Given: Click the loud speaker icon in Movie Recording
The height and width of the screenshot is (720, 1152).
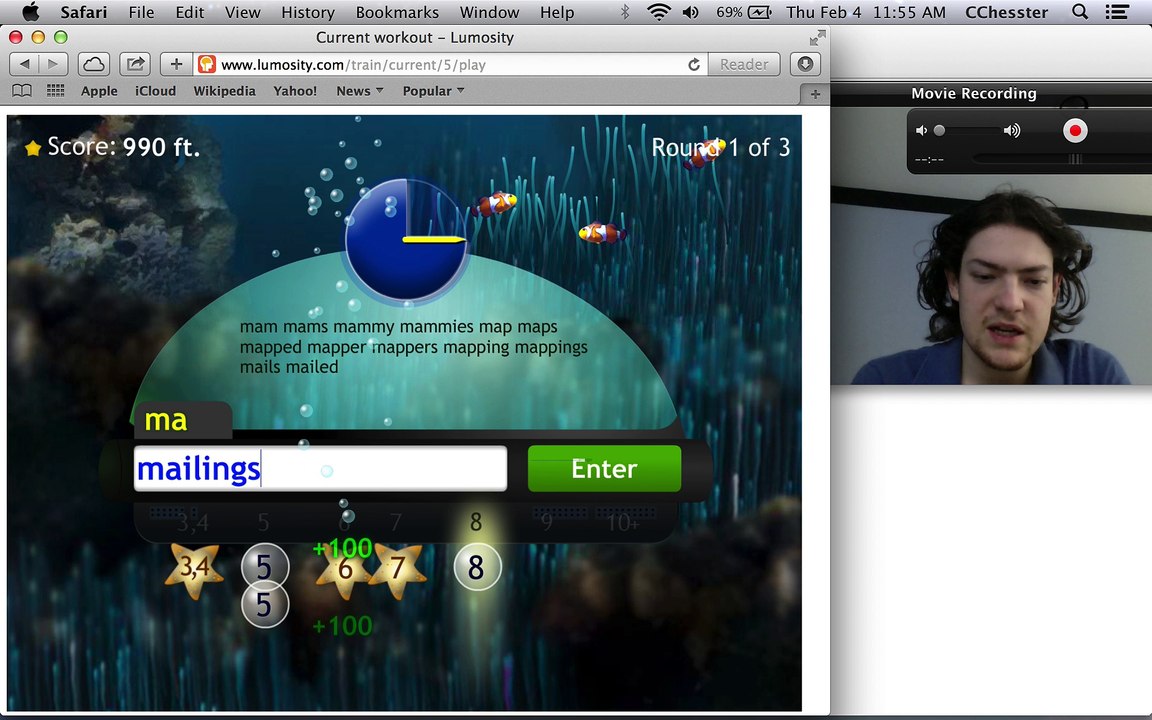Looking at the screenshot, I should tap(1012, 131).
